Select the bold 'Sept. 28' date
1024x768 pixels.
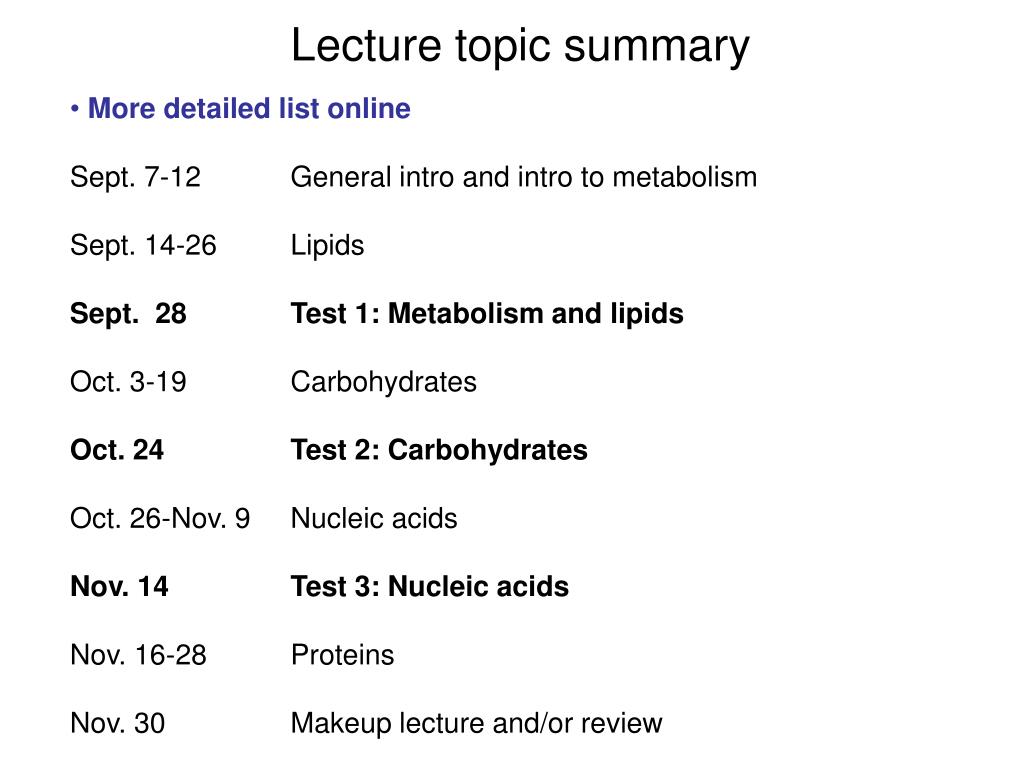(128, 314)
